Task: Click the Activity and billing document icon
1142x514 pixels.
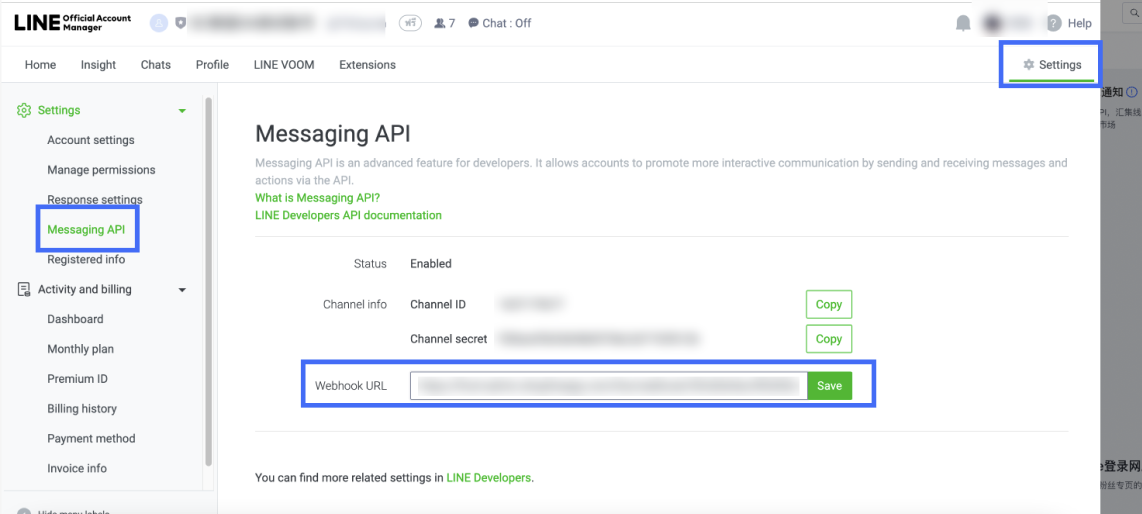Action: coord(24,290)
